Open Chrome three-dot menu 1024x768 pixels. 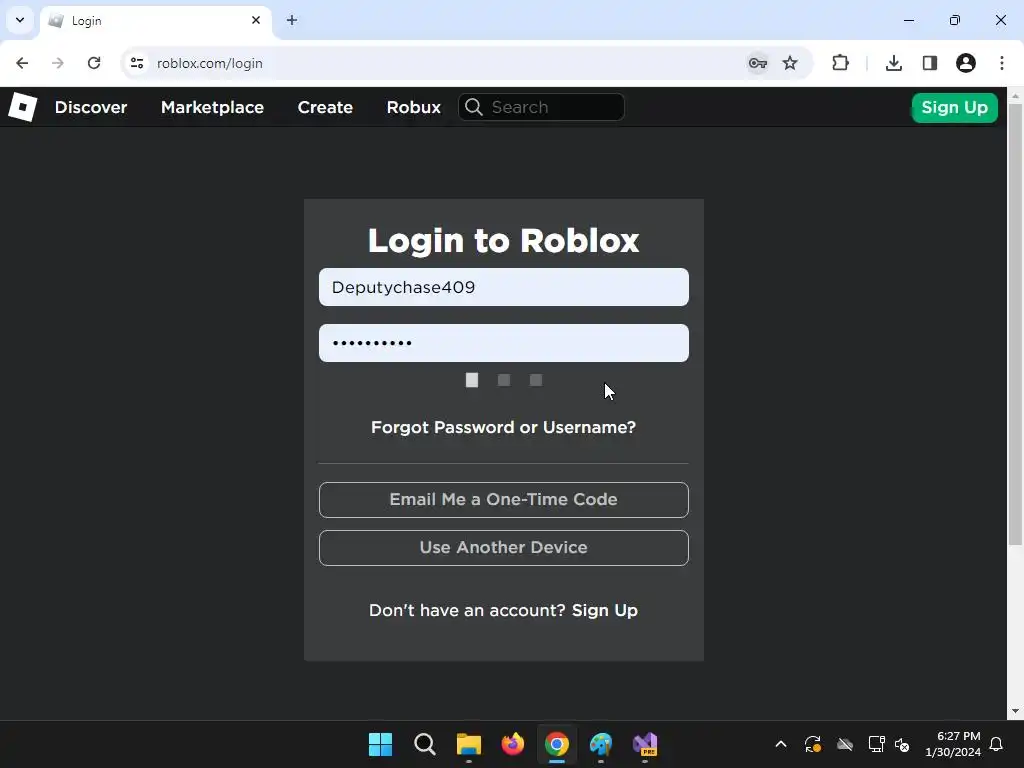pyautogui.click(x=1002, y=63)
